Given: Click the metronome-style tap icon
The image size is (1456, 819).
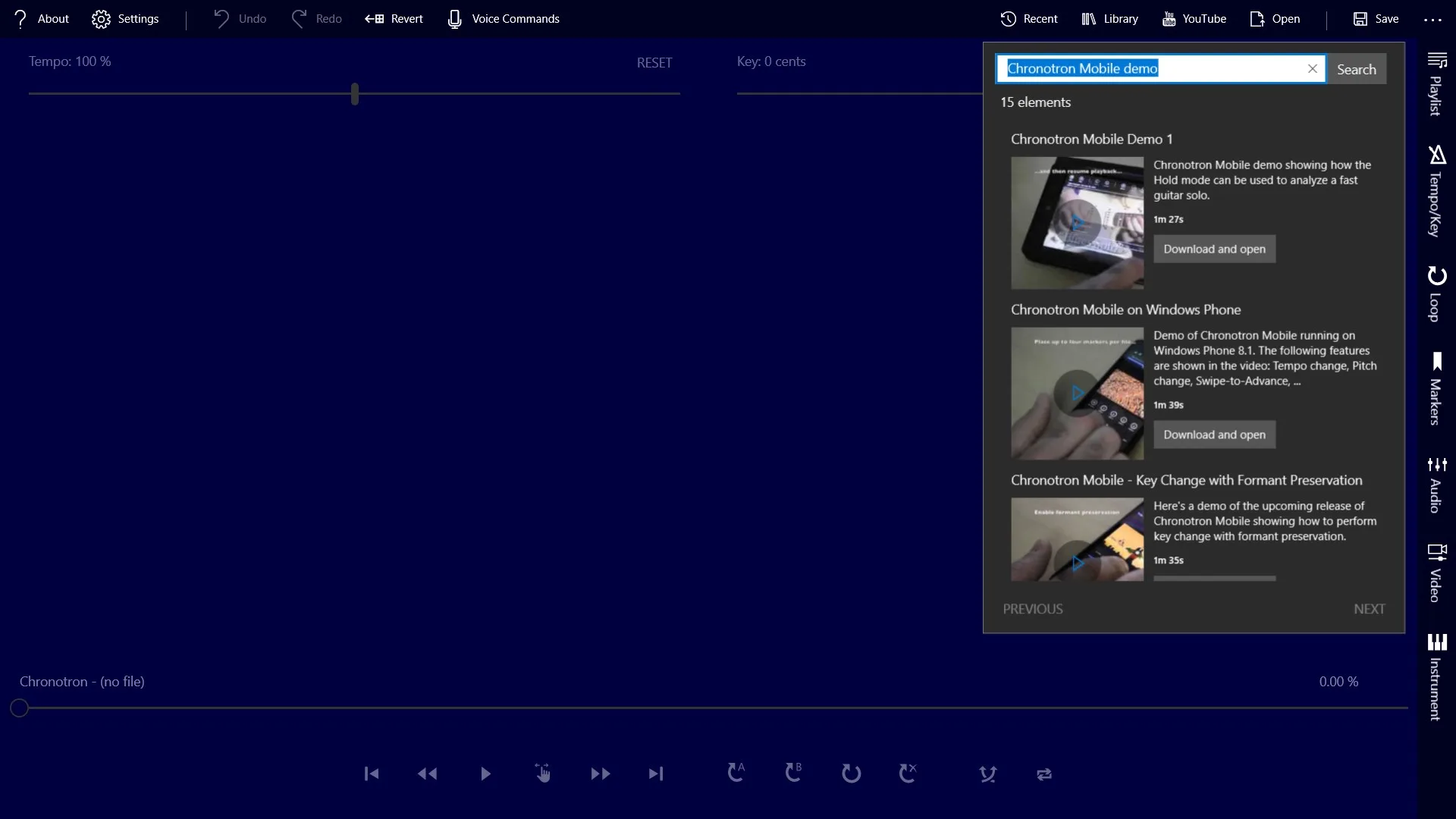Looking at the screenshot, I should [x=987, y=773].
